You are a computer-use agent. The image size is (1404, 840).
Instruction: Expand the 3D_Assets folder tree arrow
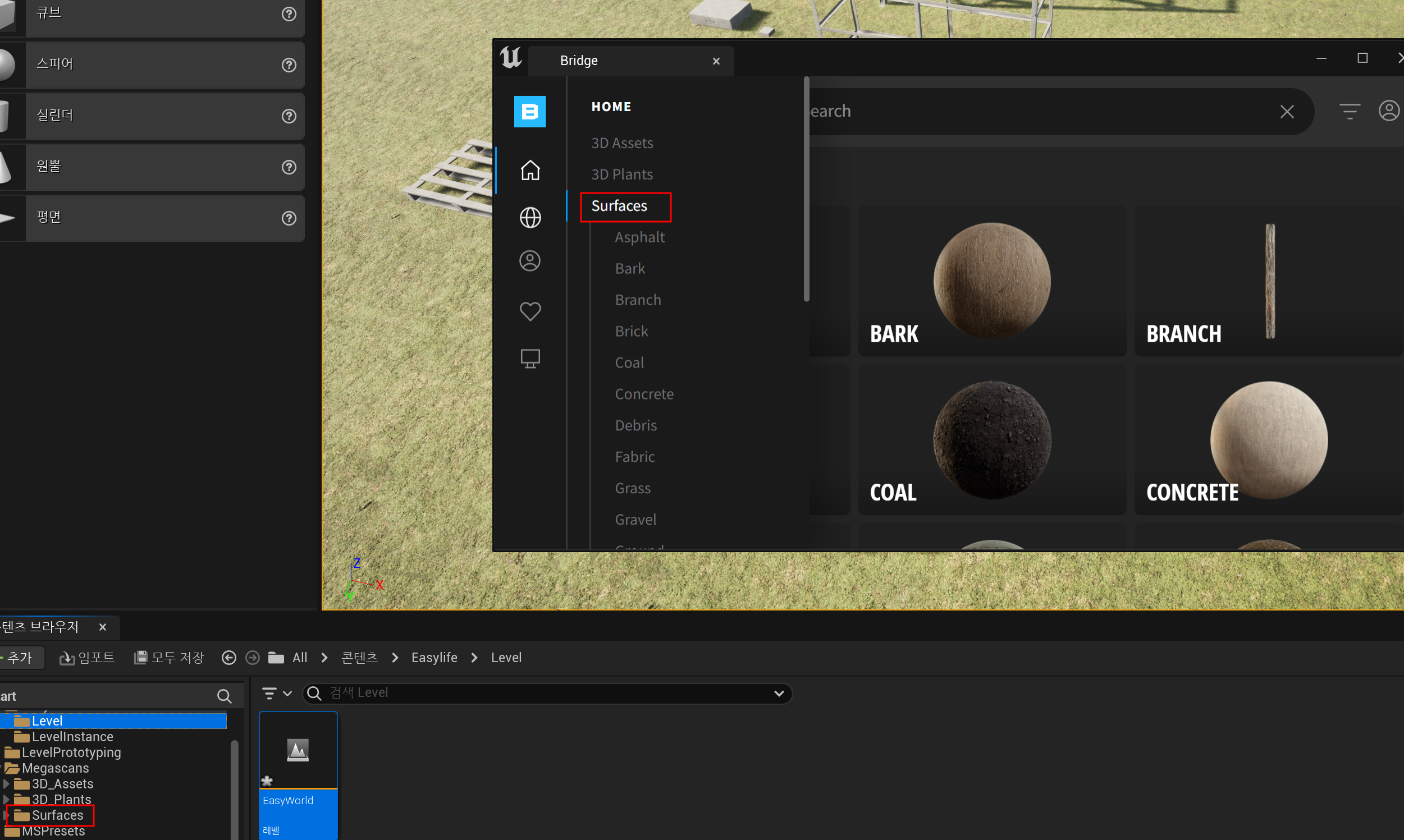click(x=6, y=784)
